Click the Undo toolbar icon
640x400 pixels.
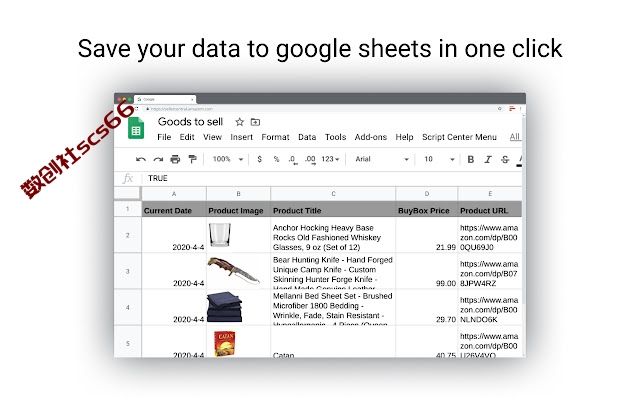[x=141, y=159]
